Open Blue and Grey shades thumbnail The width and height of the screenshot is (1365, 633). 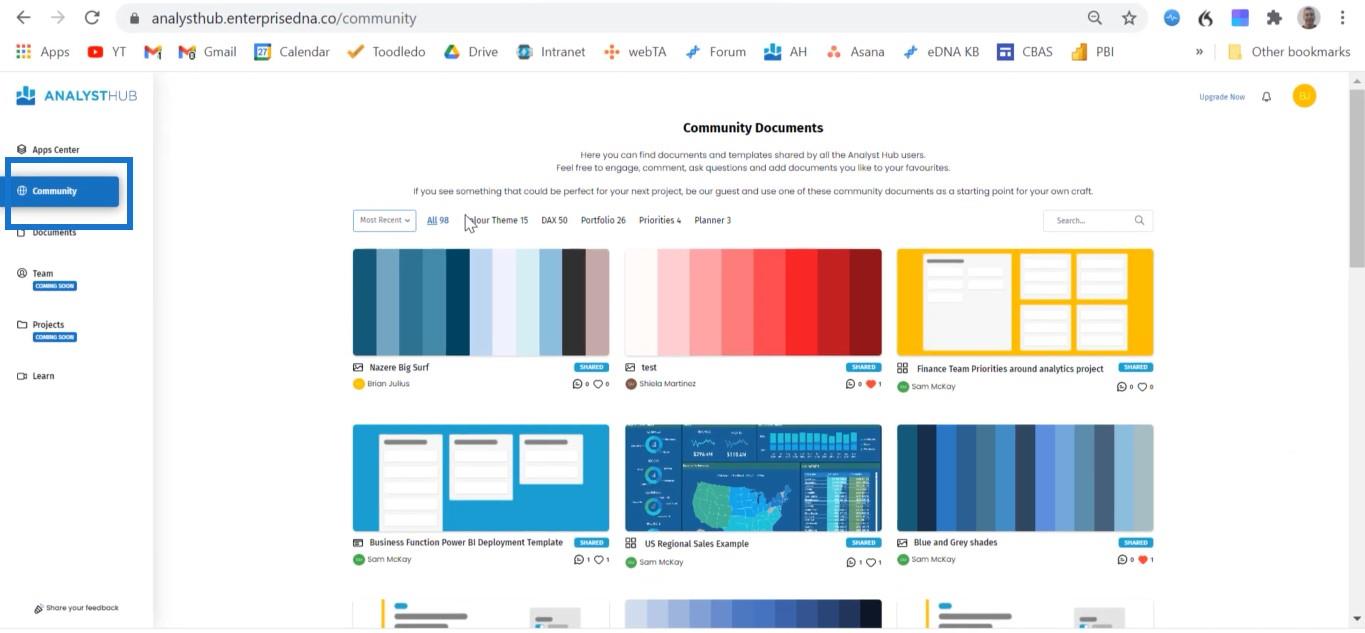1025,478
